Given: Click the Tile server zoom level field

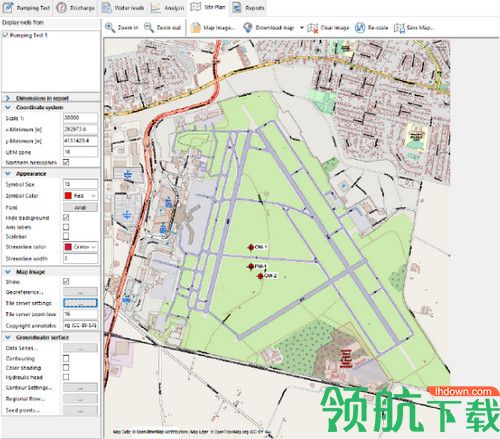Looking at the screenshot, I should [80, 314].
